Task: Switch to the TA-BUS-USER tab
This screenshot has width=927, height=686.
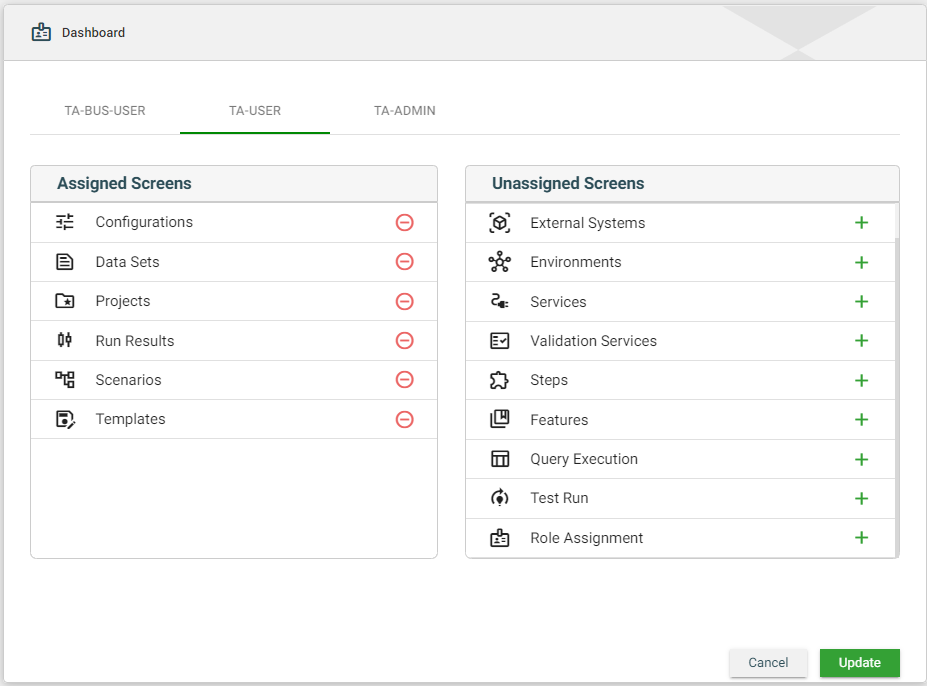Action: 105,111
